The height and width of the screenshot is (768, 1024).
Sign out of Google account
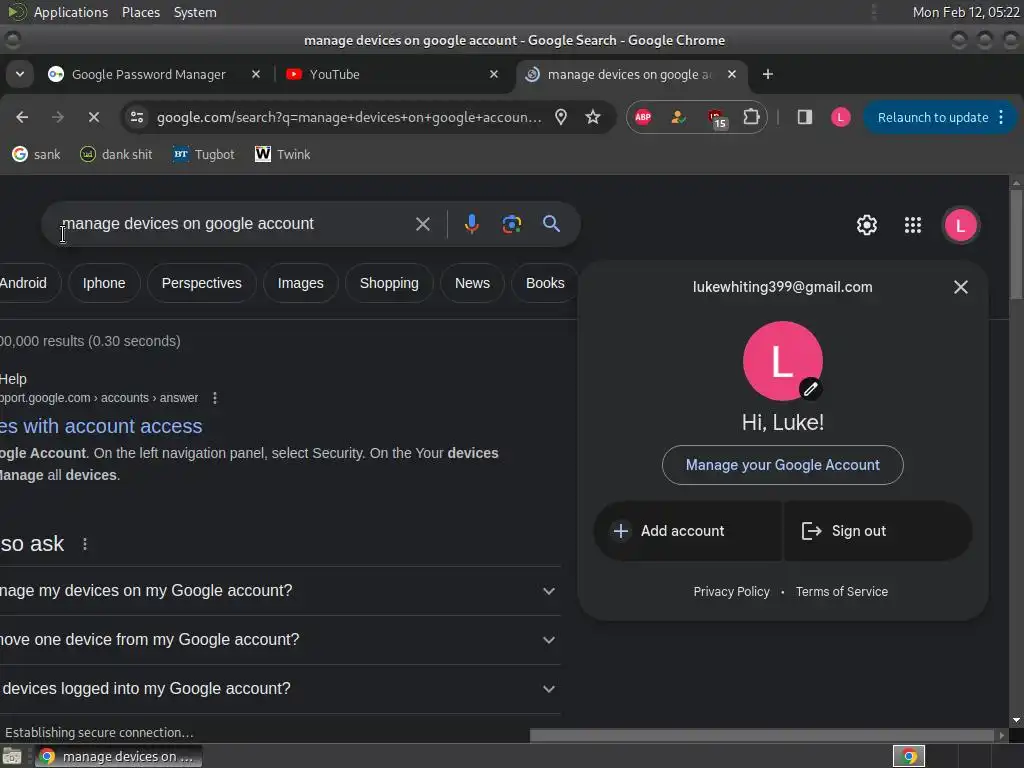(878, 531)
